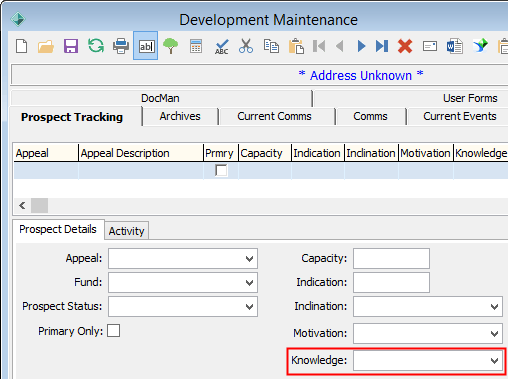Open file with folder icon
This screenshot has height=379, width=508.
(46, 46)
